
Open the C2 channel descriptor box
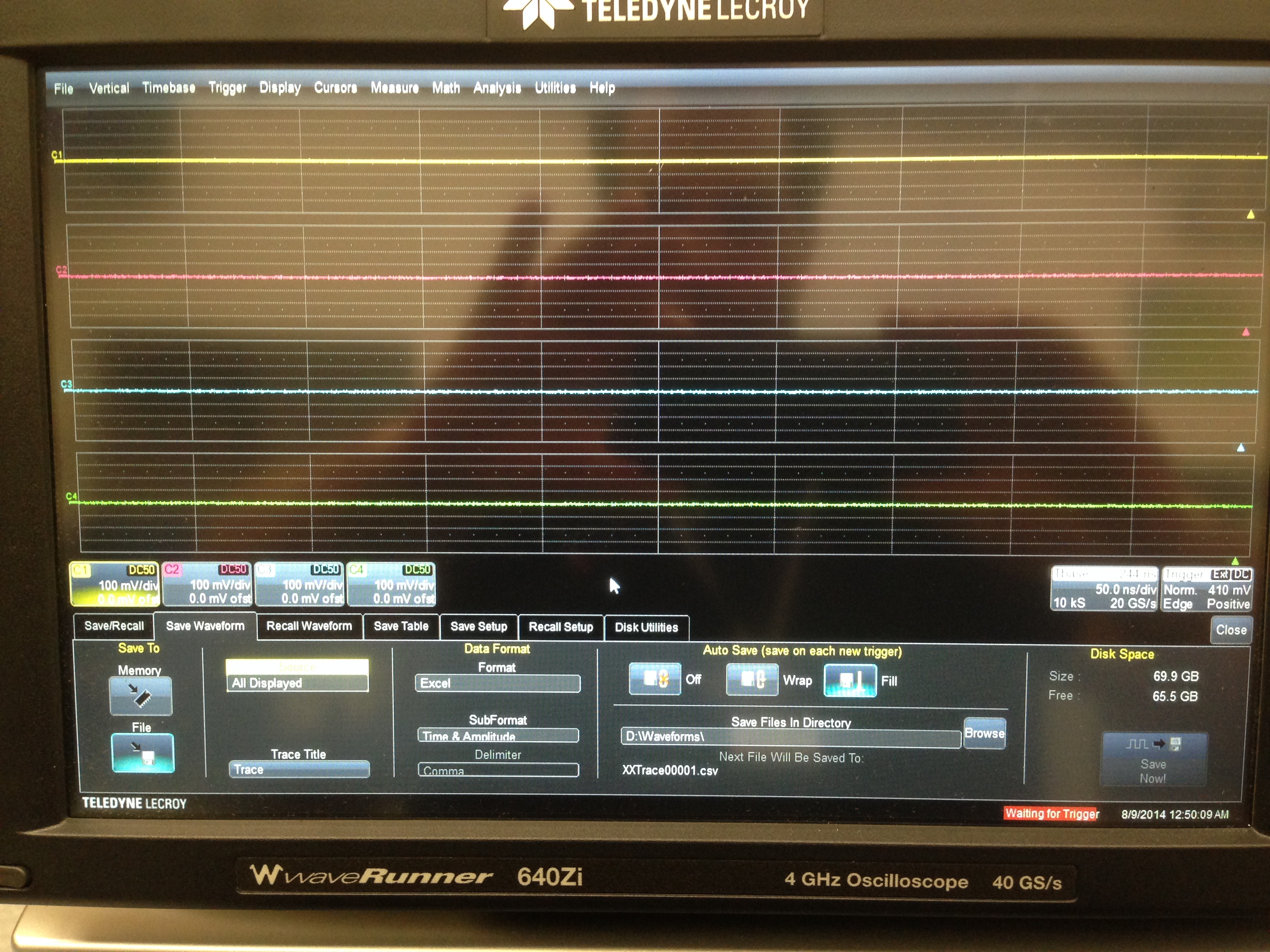coord(207,584)
